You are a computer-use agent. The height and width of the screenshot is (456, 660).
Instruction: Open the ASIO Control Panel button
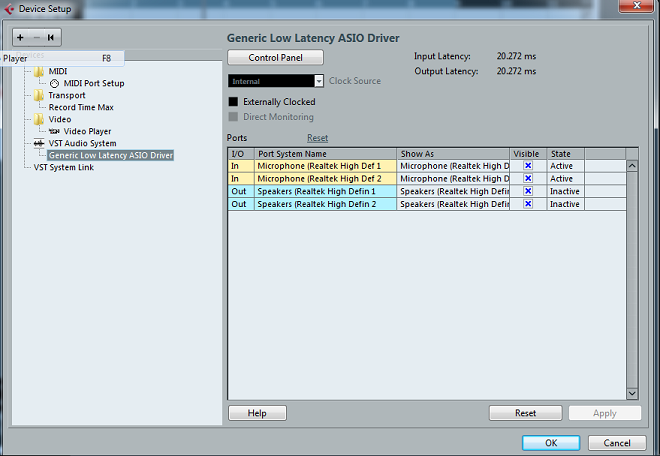pyautogui.click(x=275, y=57)
